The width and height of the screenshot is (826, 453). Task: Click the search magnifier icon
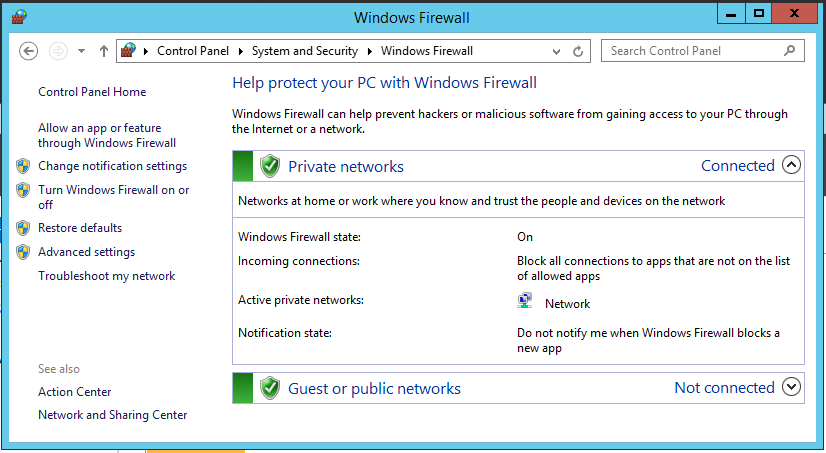789,51
